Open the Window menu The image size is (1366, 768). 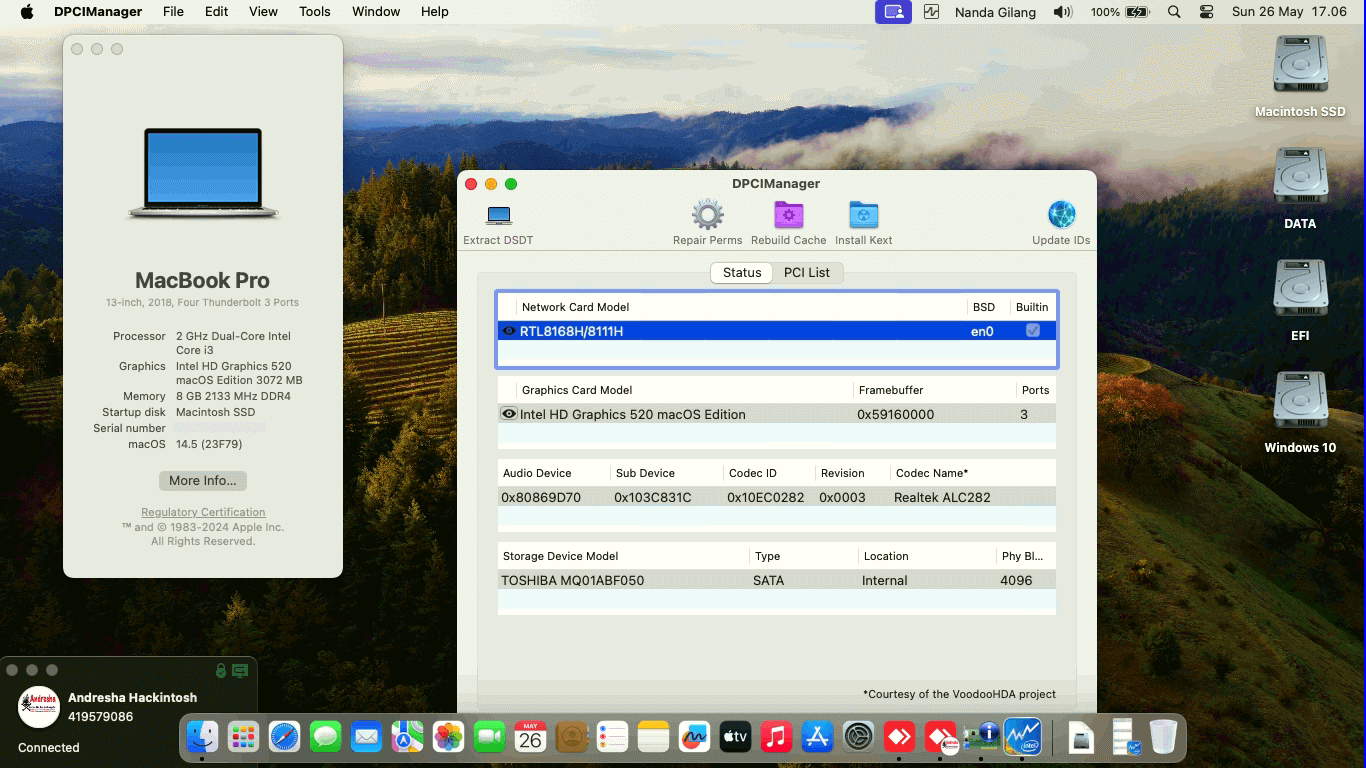[376, 12]
